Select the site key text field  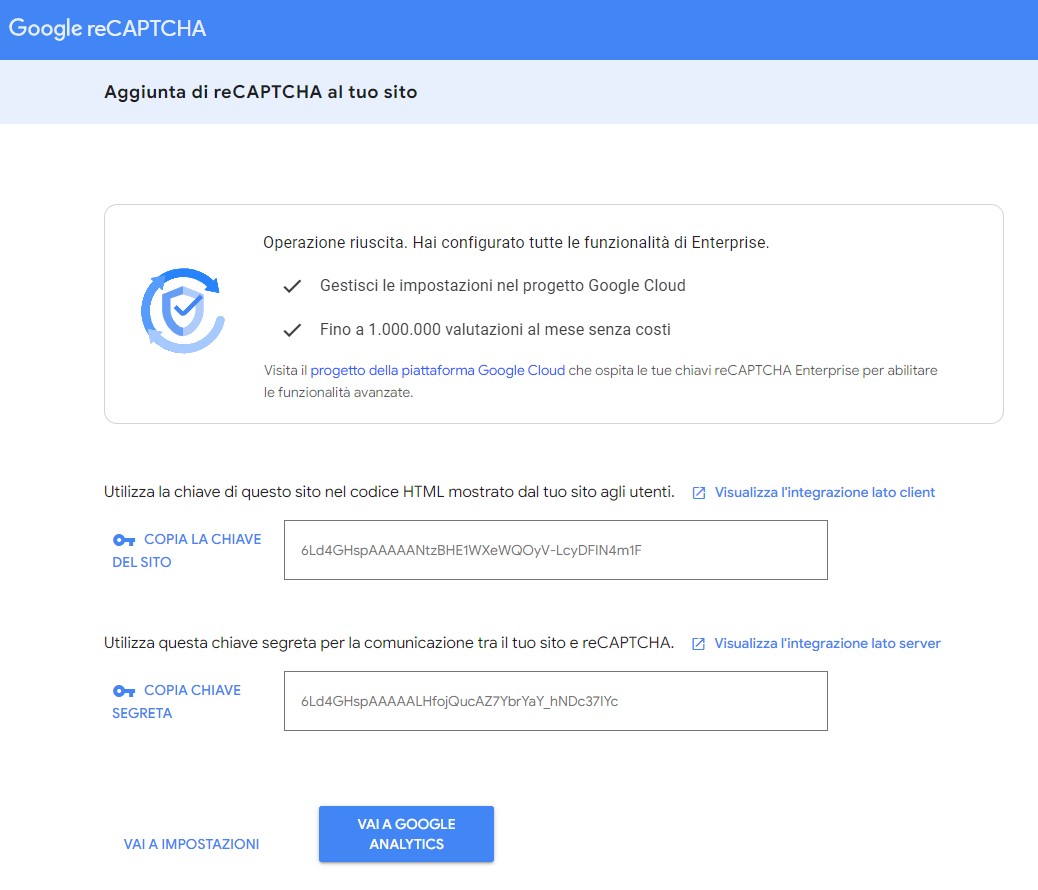tap(555, 549)
